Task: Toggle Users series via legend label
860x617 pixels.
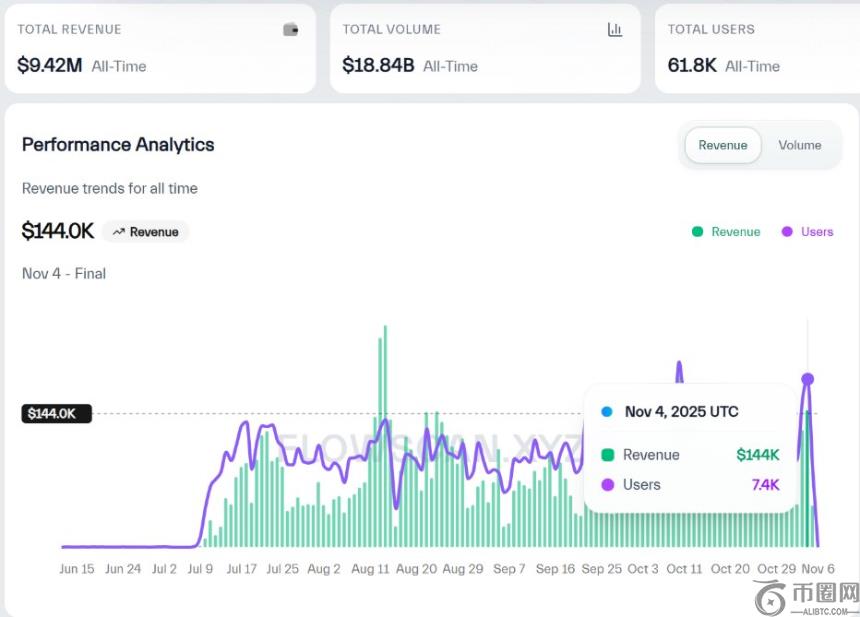Action: [x=816, y=232]
